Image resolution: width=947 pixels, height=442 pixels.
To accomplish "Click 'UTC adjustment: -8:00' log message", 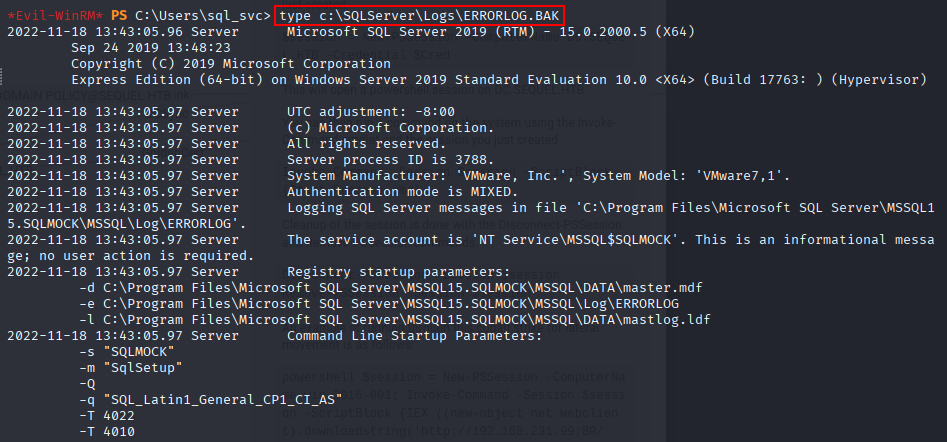I will click(x=371, y=112).
